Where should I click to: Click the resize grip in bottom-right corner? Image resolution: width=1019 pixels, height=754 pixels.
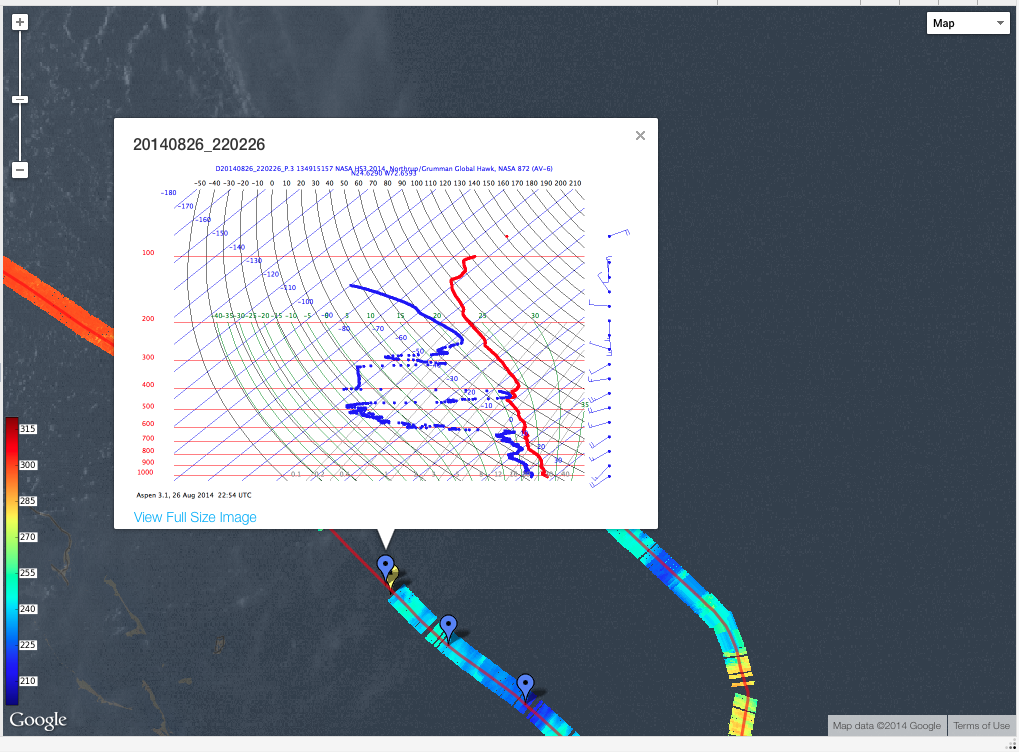[x=1012, y=744]
